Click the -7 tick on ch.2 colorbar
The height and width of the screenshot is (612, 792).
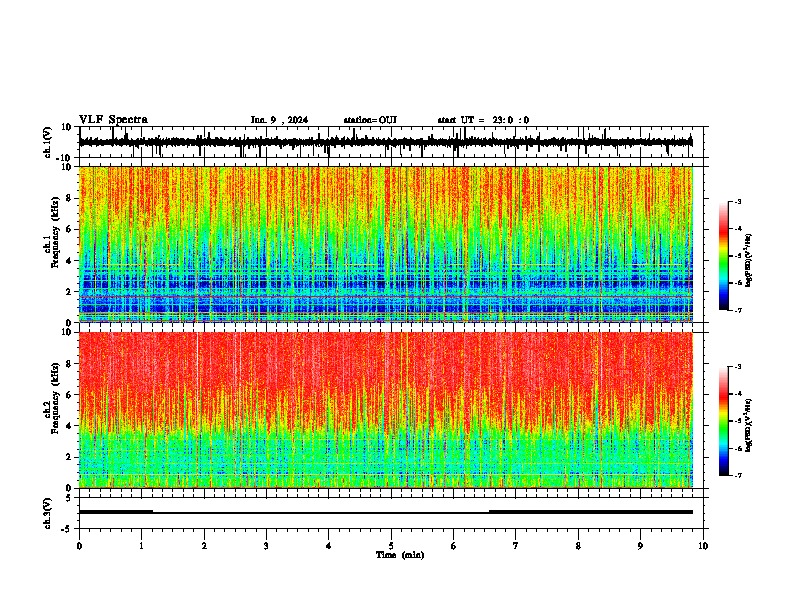pyautogui.click(x=738, y=475)
